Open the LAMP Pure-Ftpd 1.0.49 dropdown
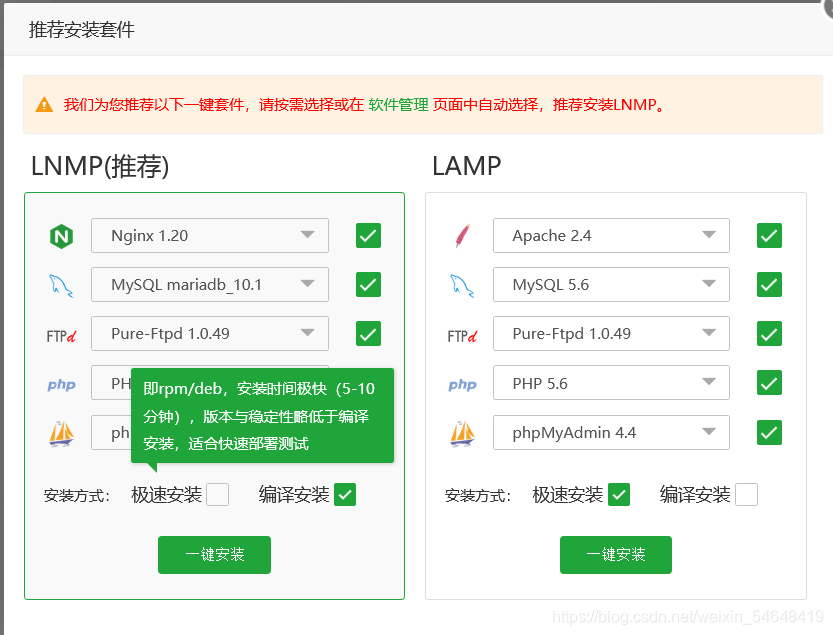 click(x=611, y=334)
